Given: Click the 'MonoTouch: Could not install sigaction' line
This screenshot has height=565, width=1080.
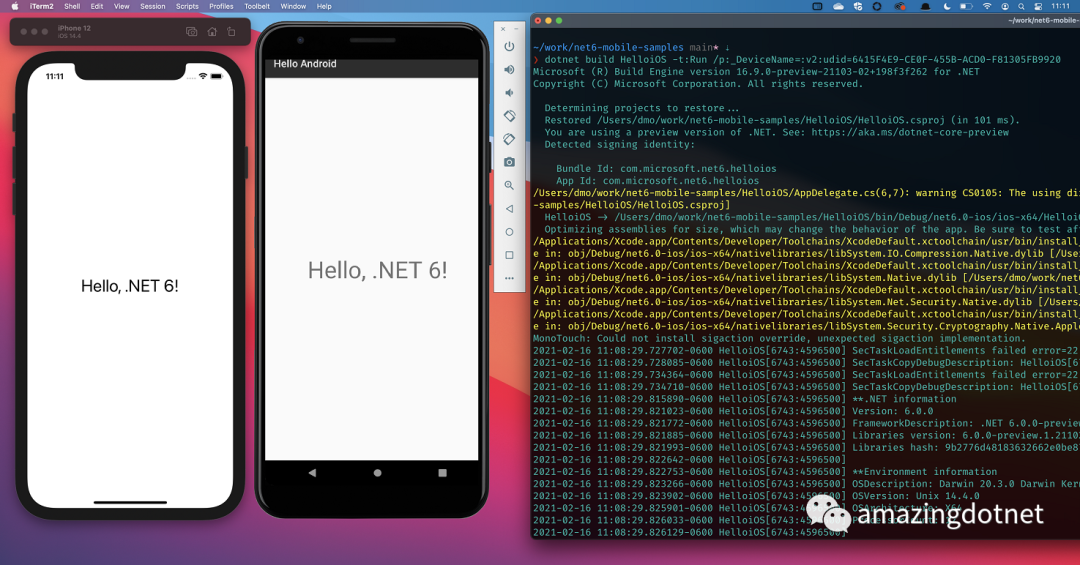Looking at the screenshot, I should click(779, 338).
